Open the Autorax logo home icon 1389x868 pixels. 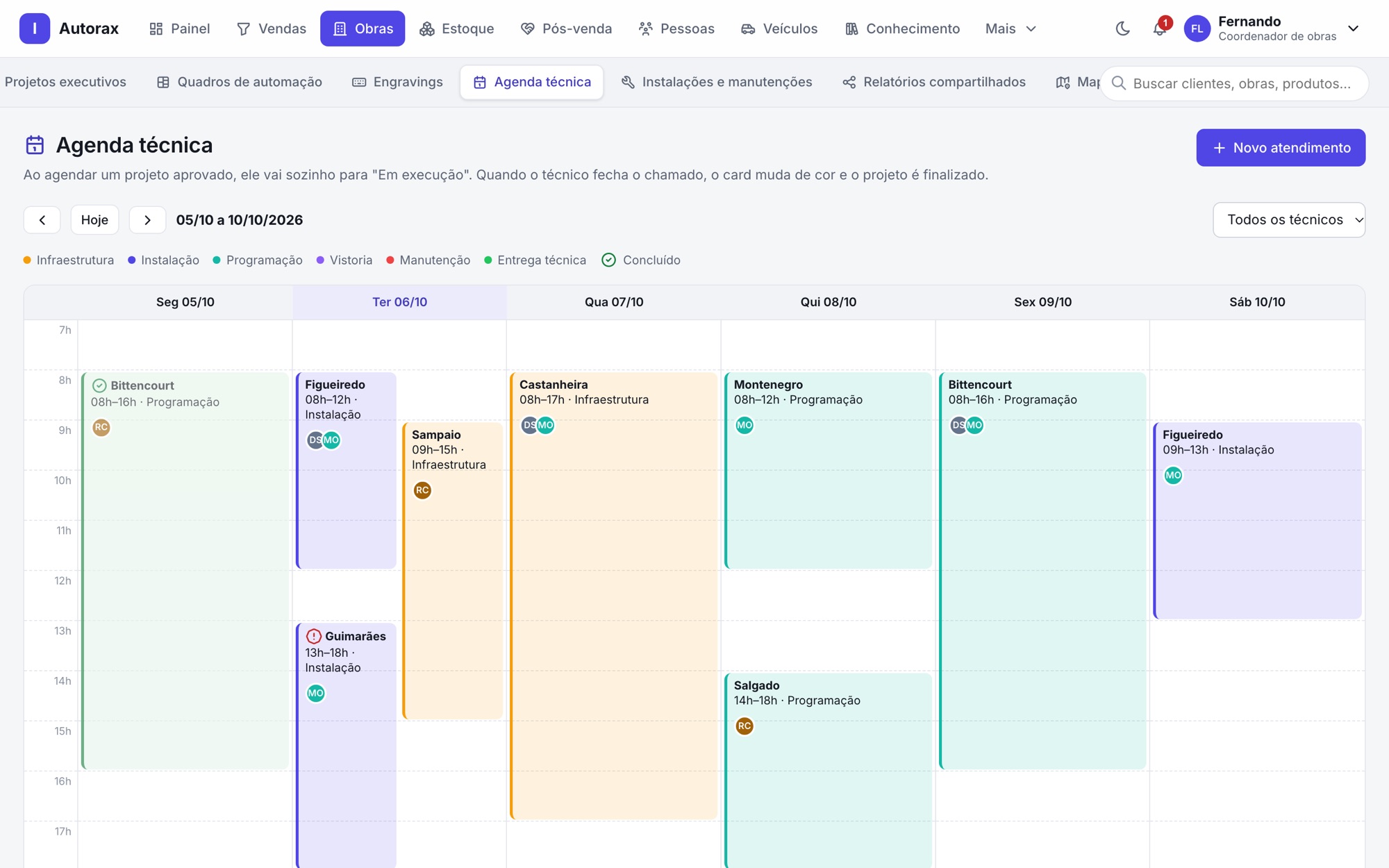(x=35, y=28)
